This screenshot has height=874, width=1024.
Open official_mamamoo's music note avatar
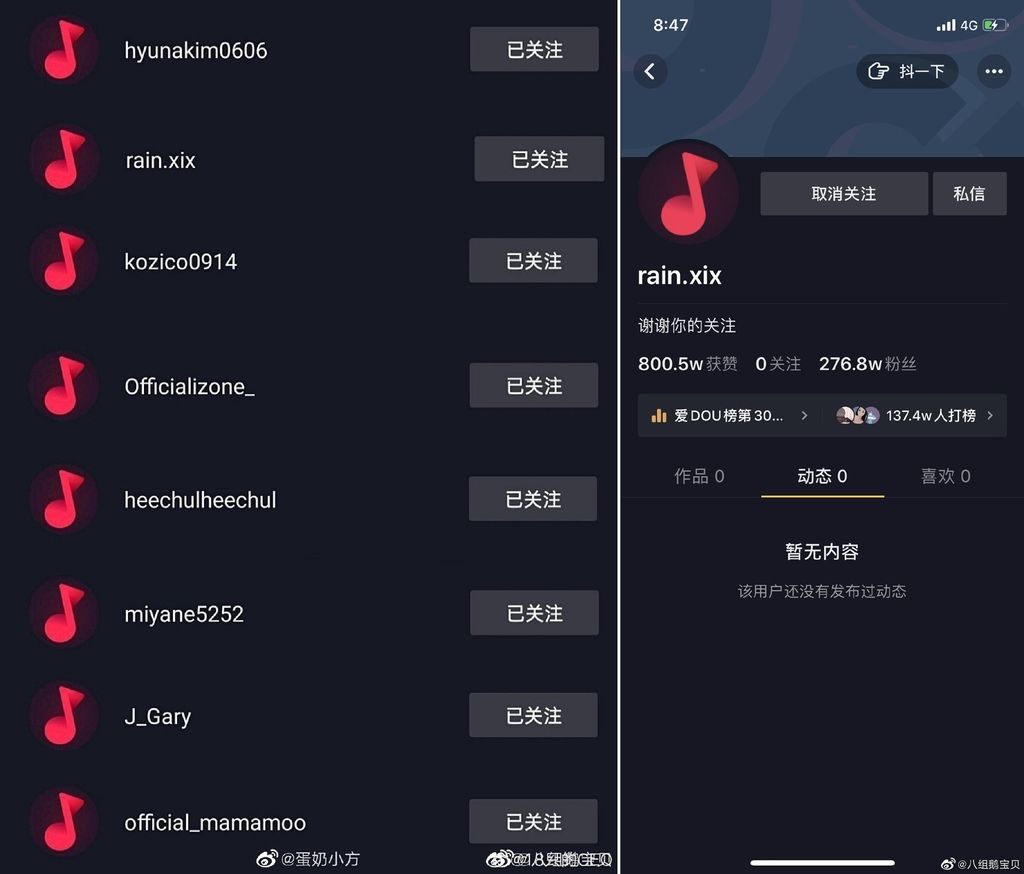click(x=63, y=821)
